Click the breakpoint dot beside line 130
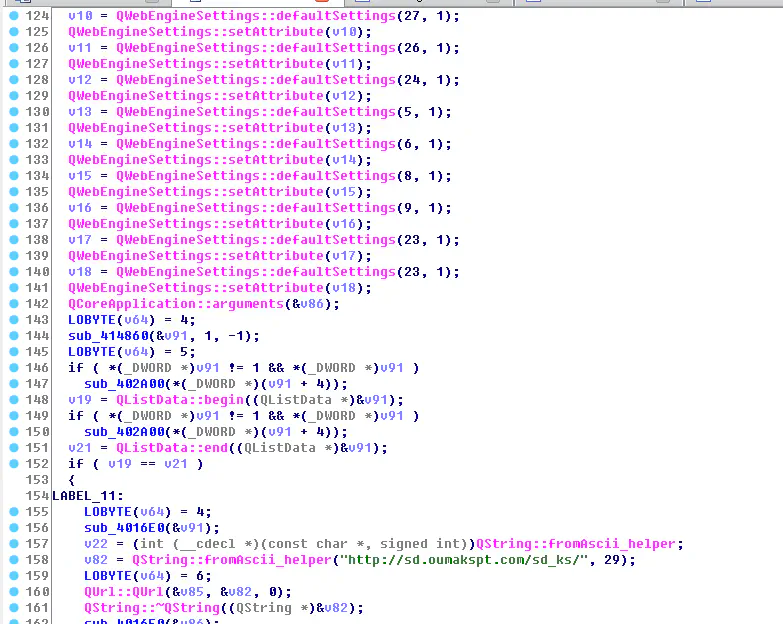Screen dimensions: 783x624 [x=13, y=112]
